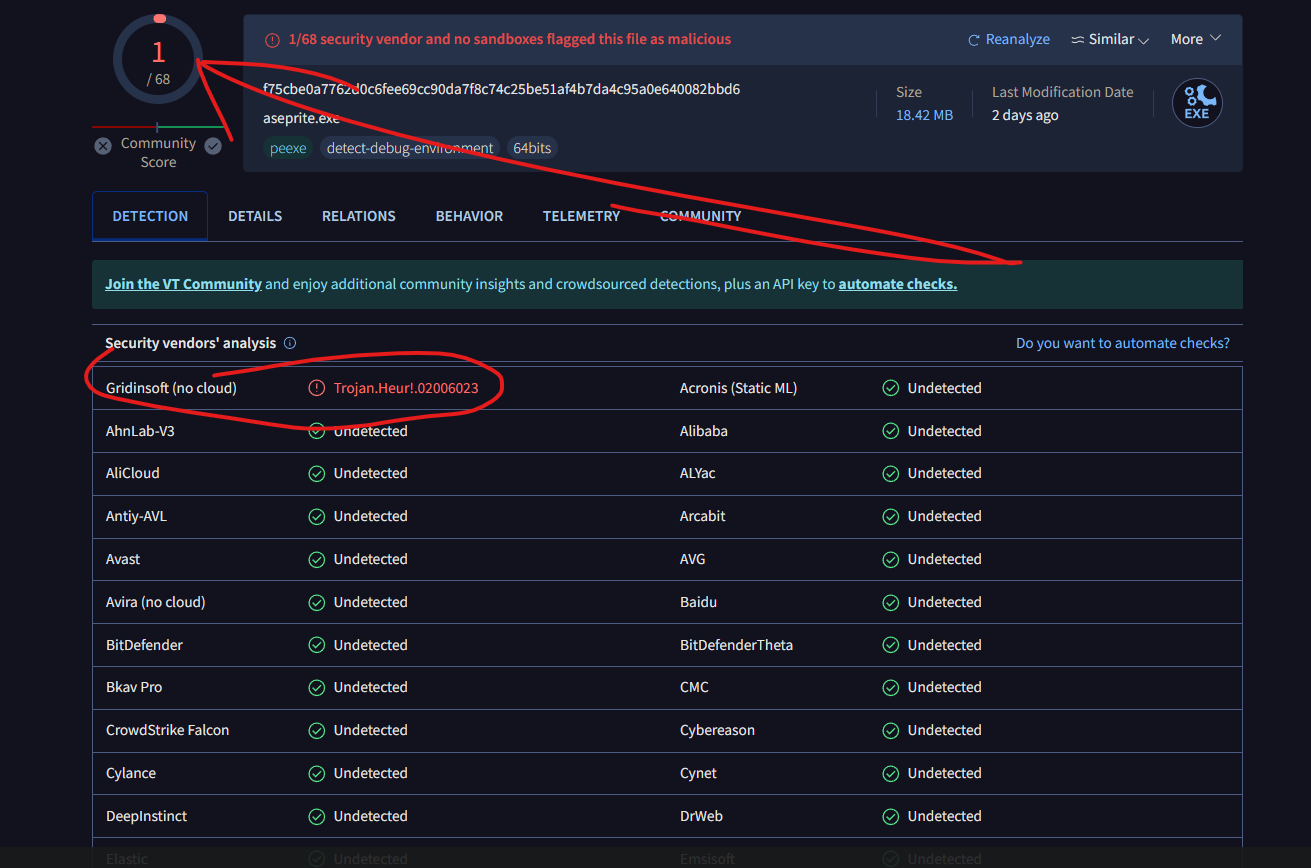The width and height of the screenshot is (1311, 868).
Task: Expand the More dropdown menu
Action: [x=1196, y=40]
